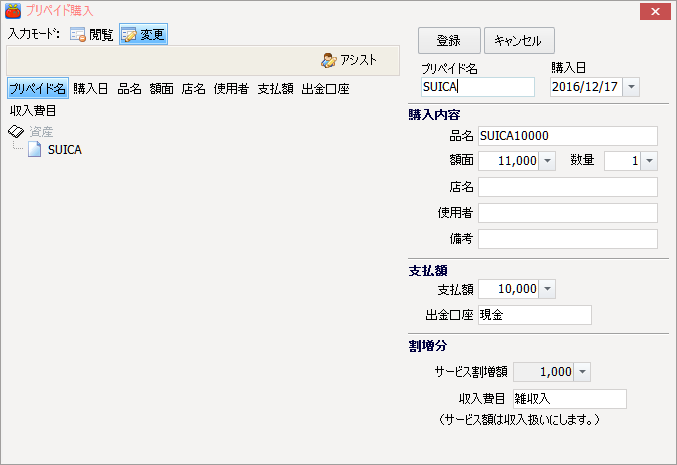
Task: Click the 出金口座 field showing 現金
Action: (x=535, y=315)
